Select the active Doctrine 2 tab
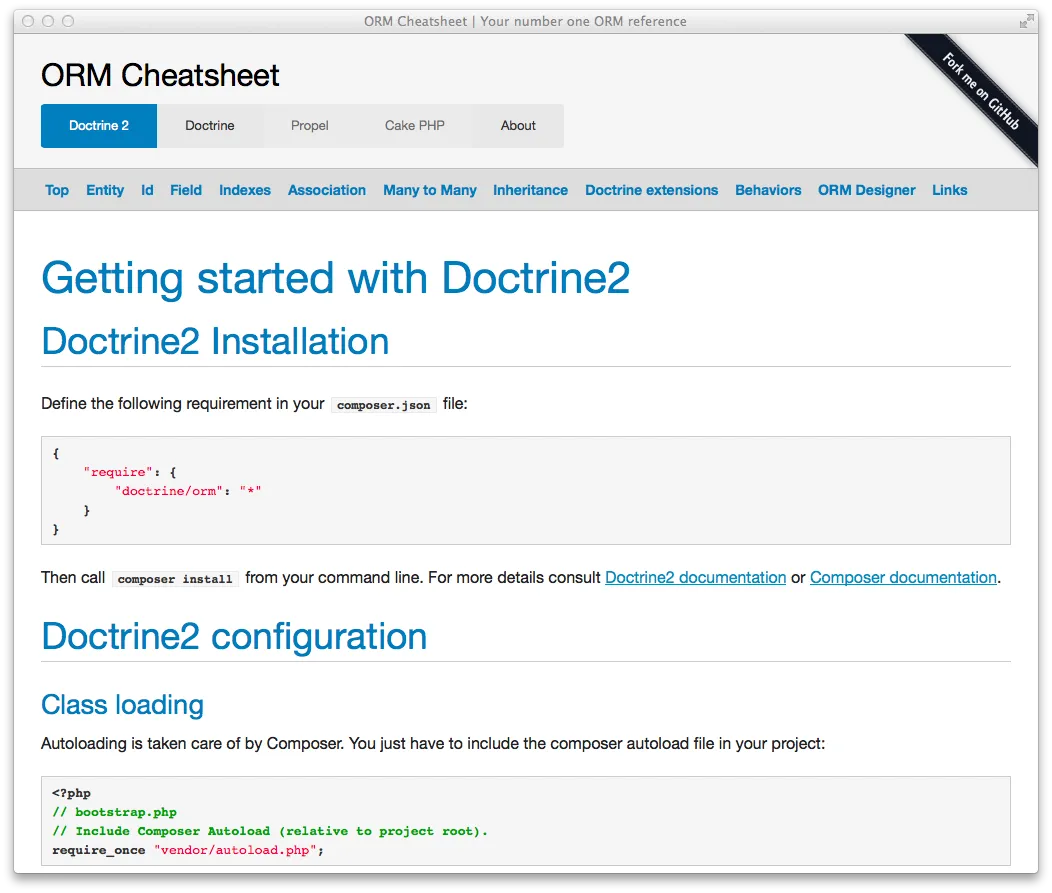This screenshot has height=893, width=1052. tap(98, 125)
